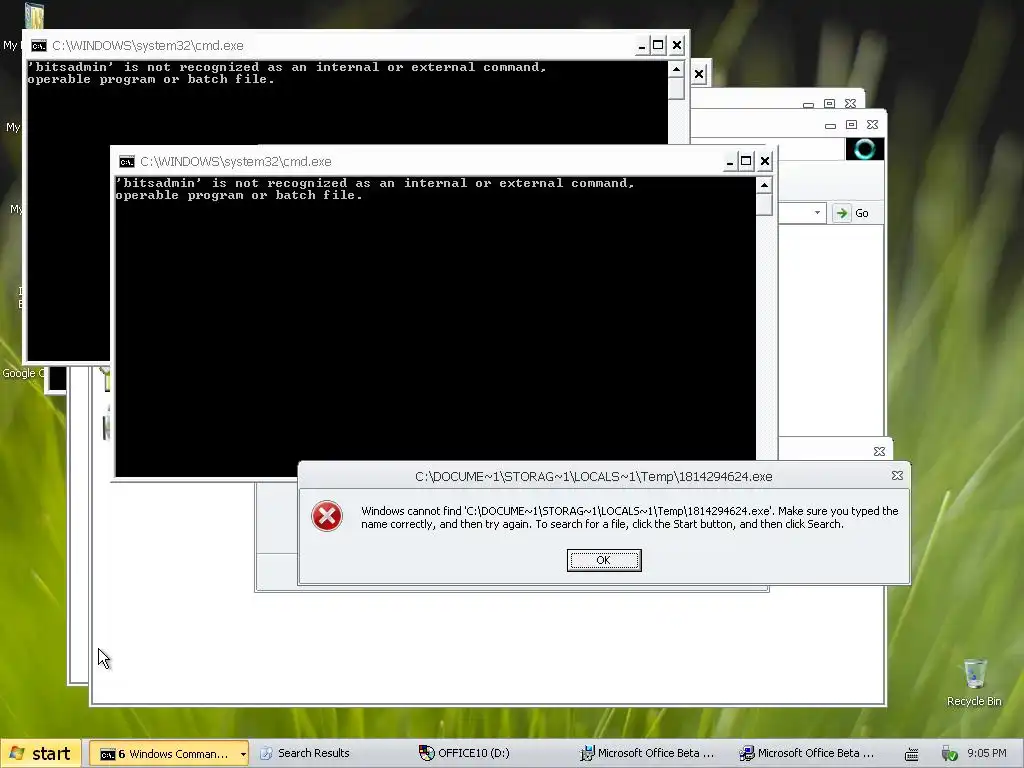Click the front cmd.exe title bar system icon

127,161
